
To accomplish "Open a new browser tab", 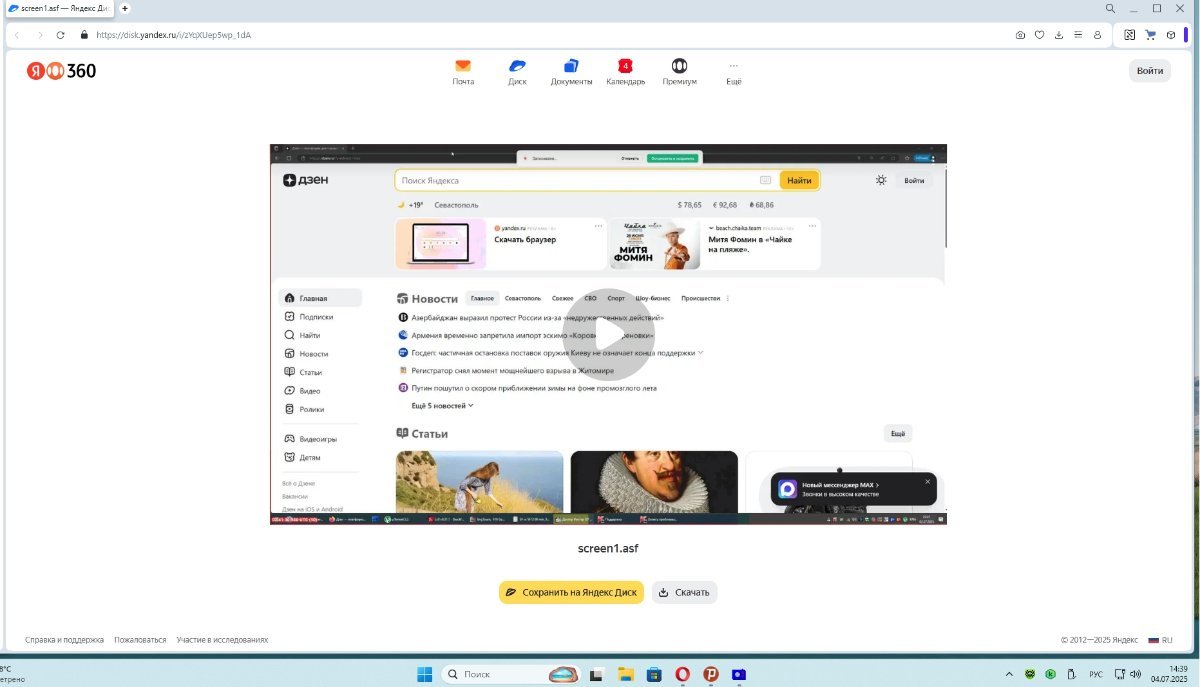I will pyautogui.click(x=125, y=8).
